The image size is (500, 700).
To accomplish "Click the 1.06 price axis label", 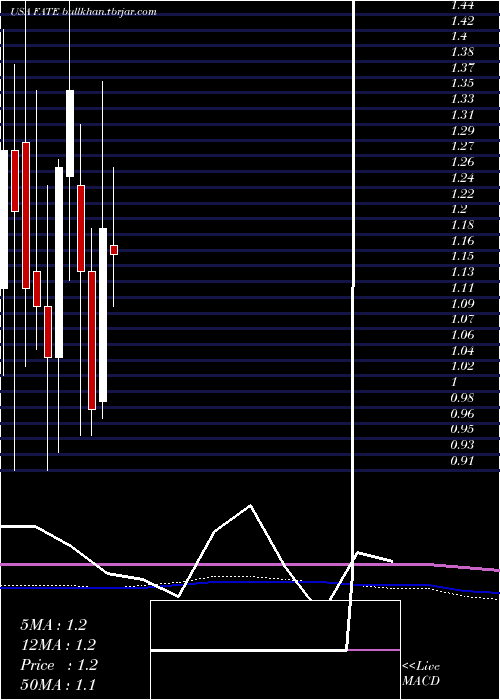I will pos(462,335).
